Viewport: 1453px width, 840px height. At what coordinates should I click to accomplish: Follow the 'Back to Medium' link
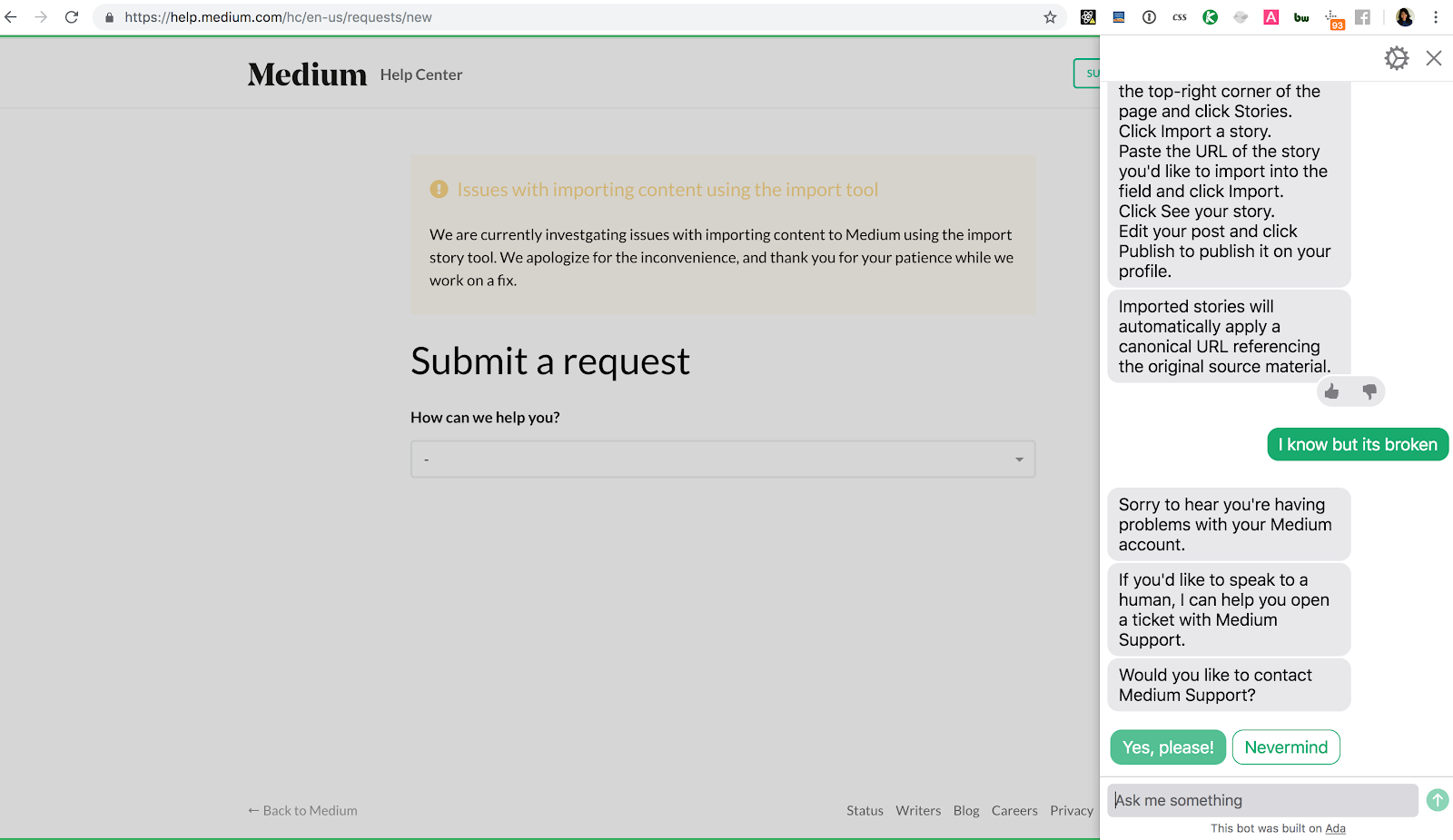302,811
